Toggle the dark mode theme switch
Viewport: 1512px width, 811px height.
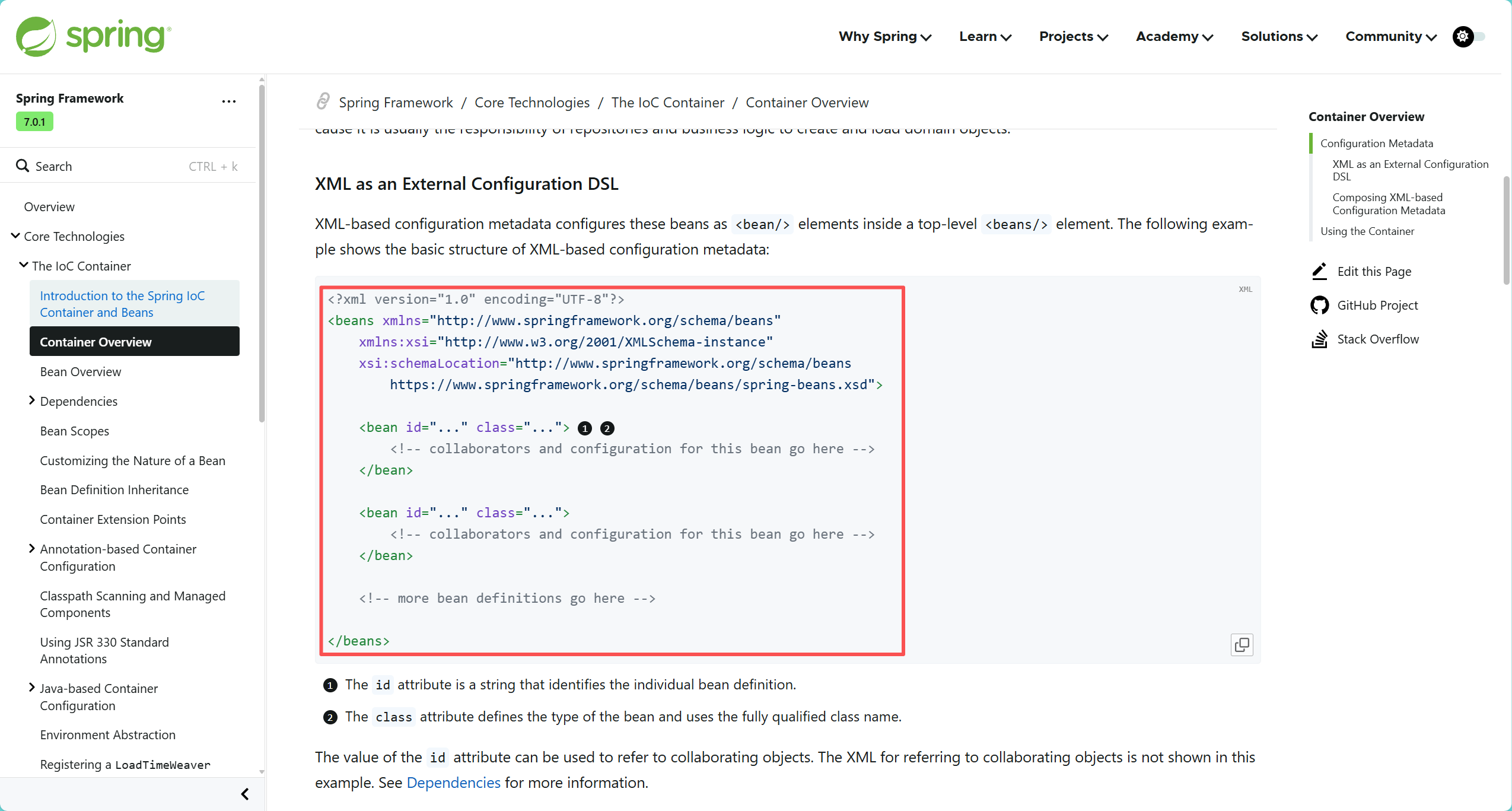(1469, 37)
